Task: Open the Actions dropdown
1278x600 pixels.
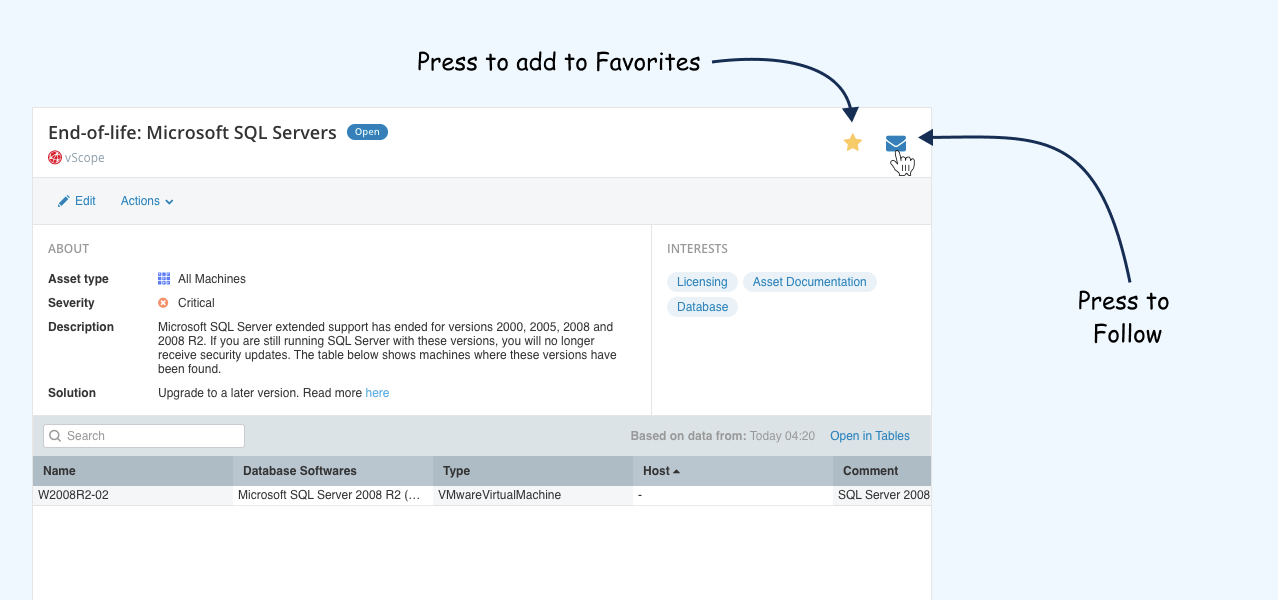Action: (147, 201)
